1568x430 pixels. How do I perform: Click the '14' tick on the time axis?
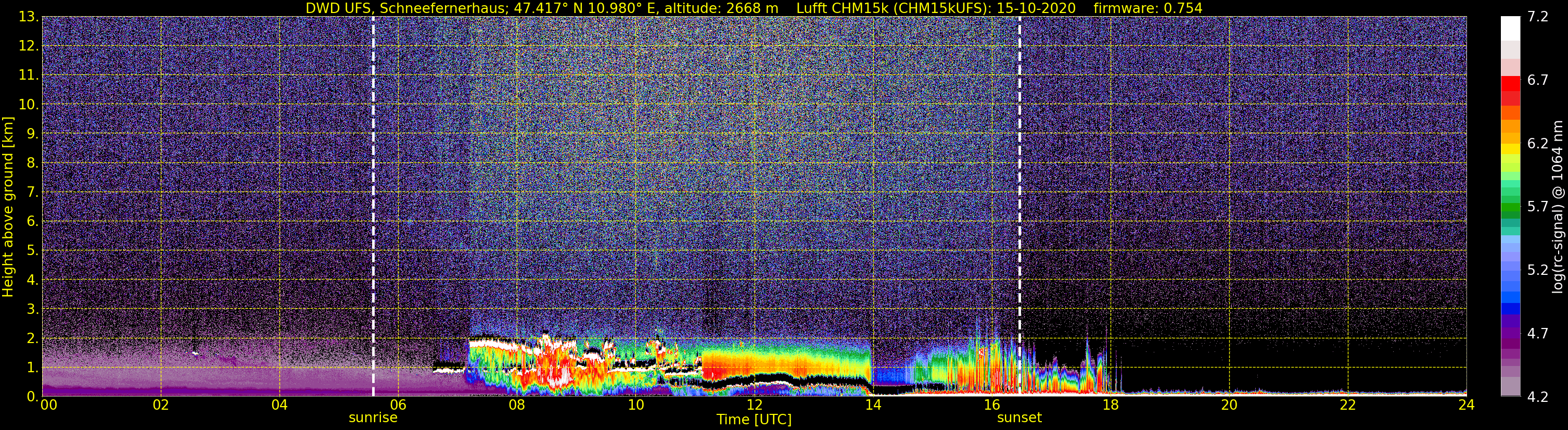(x=873, y=405)
